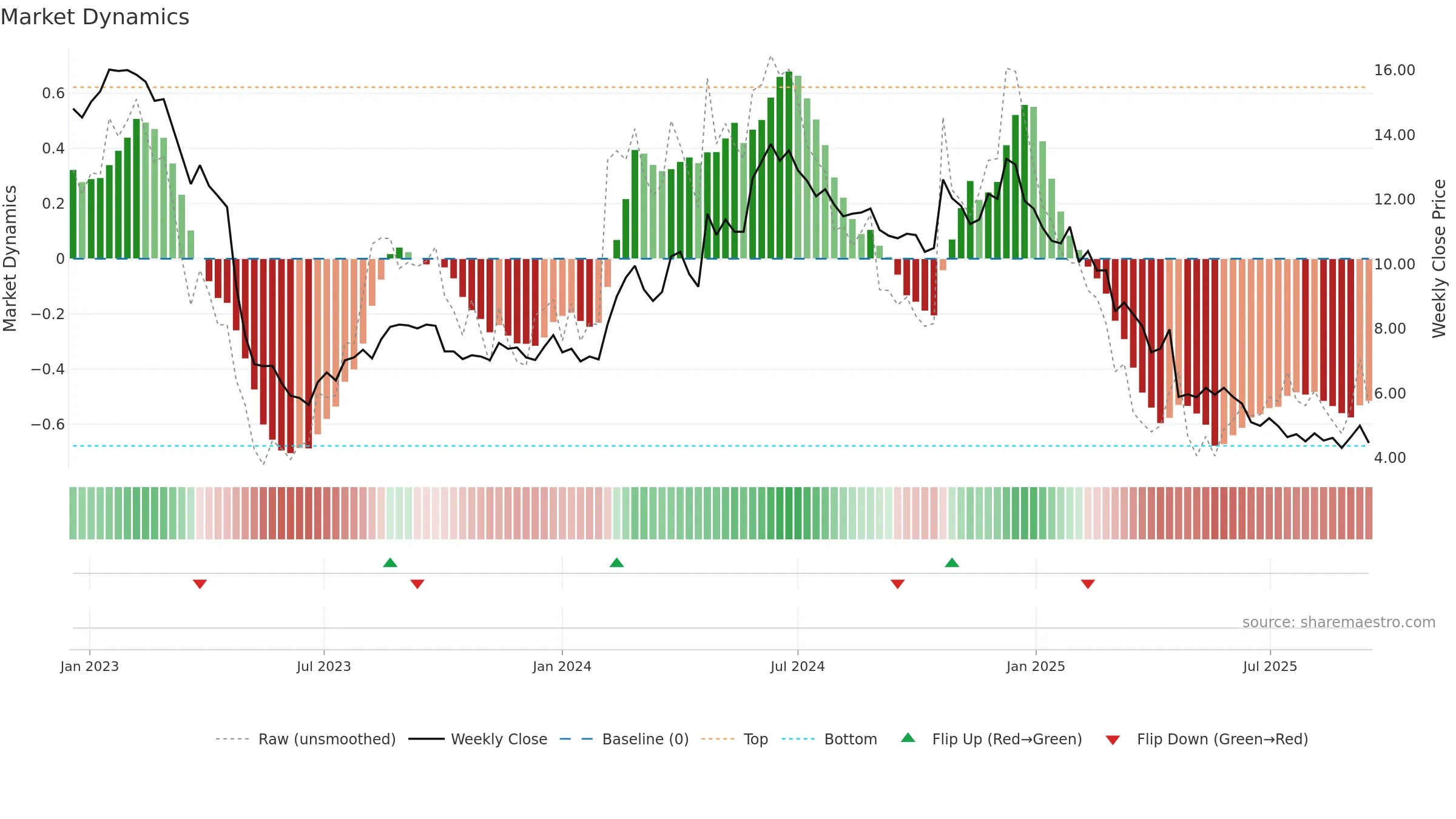1456x819 pixels.
Task: Click the −0.4 left axis value
Action: (x=48, y=369)
